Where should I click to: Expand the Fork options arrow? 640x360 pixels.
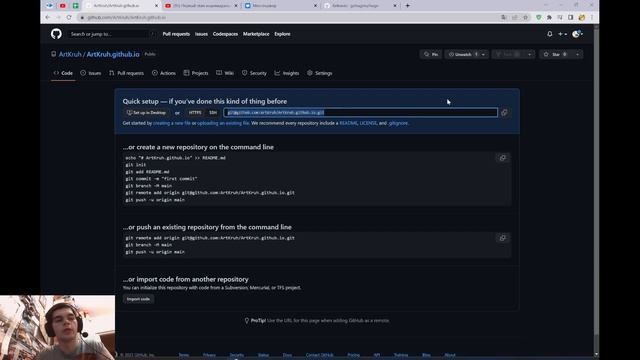[x=529, y=54]
